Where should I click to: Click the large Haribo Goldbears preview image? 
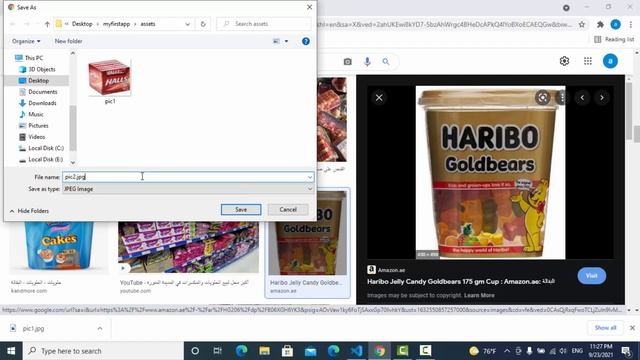click(x=490, y=172)
